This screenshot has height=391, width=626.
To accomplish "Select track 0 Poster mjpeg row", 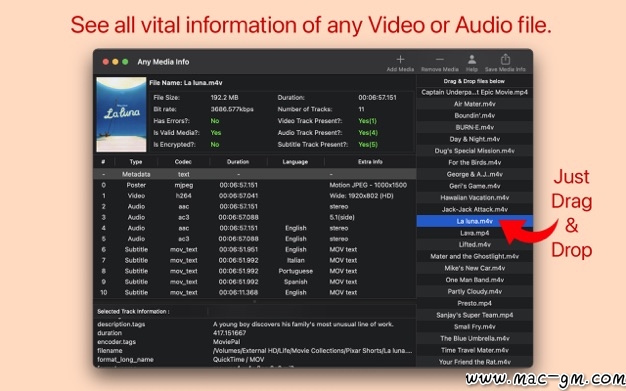I will (255, 185).
